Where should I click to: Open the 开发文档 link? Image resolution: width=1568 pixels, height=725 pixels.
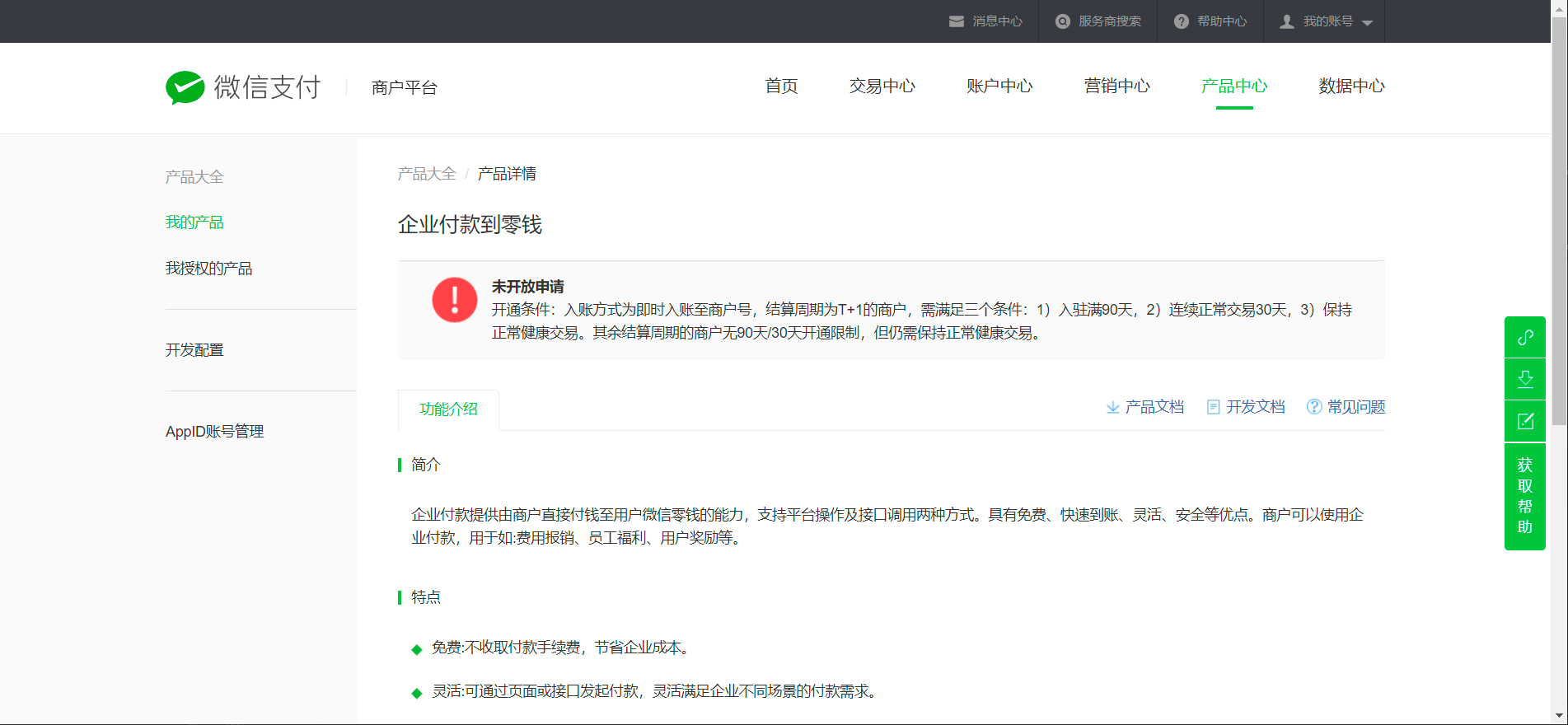(1256, 407)
